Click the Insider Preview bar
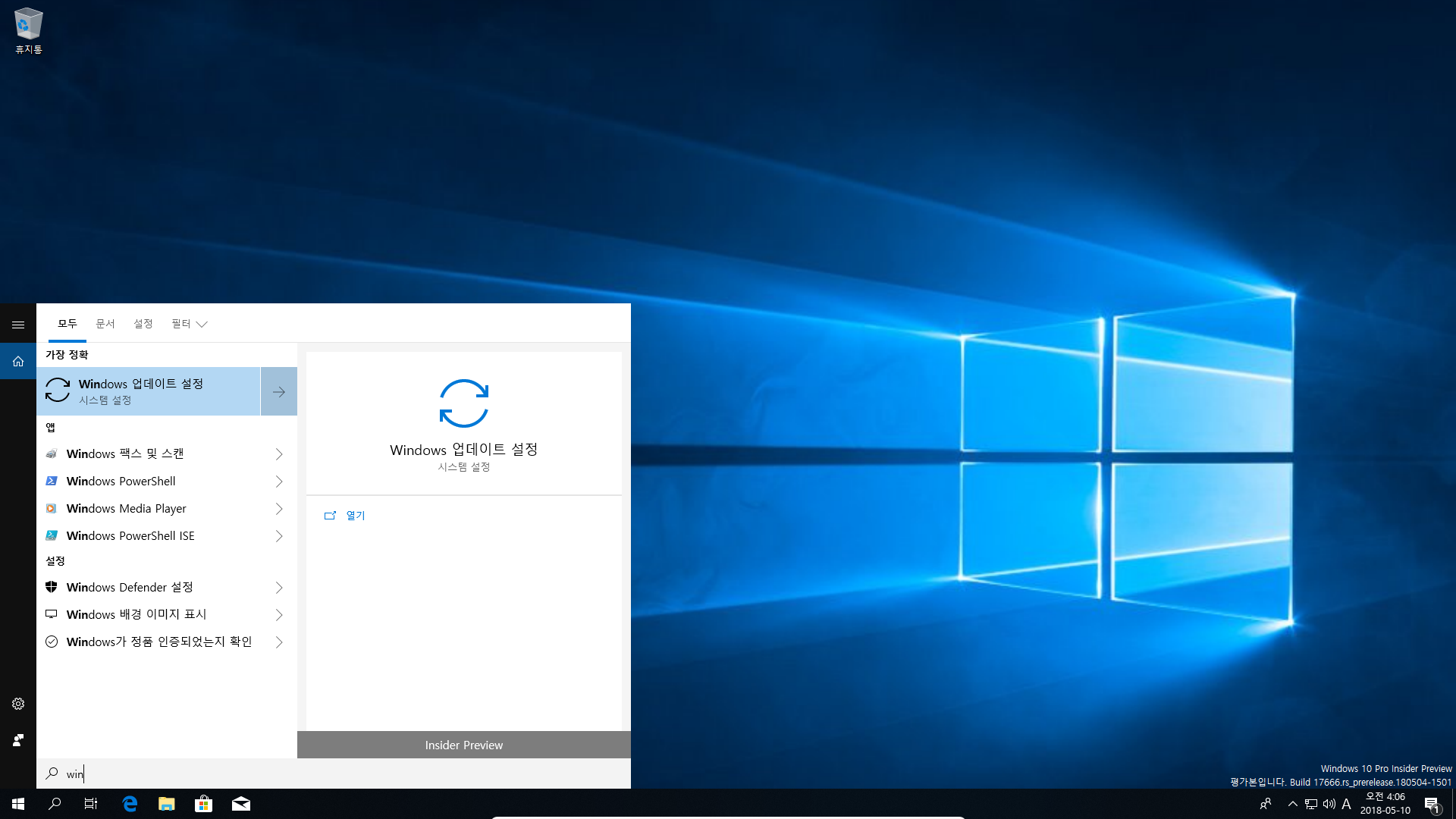 464,745
